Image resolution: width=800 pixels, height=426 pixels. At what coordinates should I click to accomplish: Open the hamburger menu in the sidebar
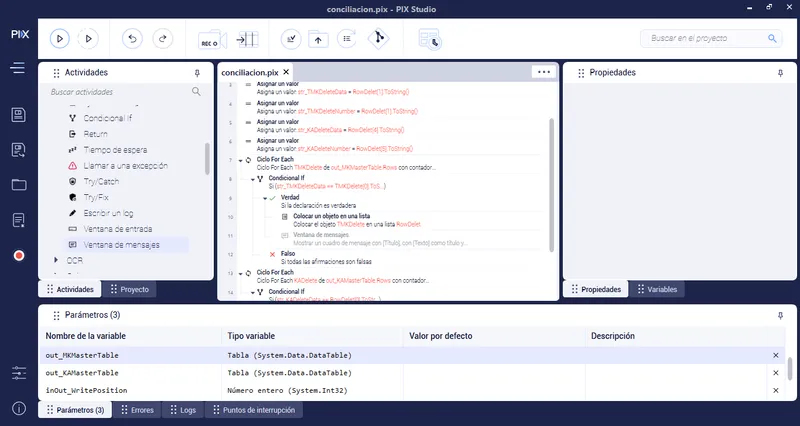17,68
